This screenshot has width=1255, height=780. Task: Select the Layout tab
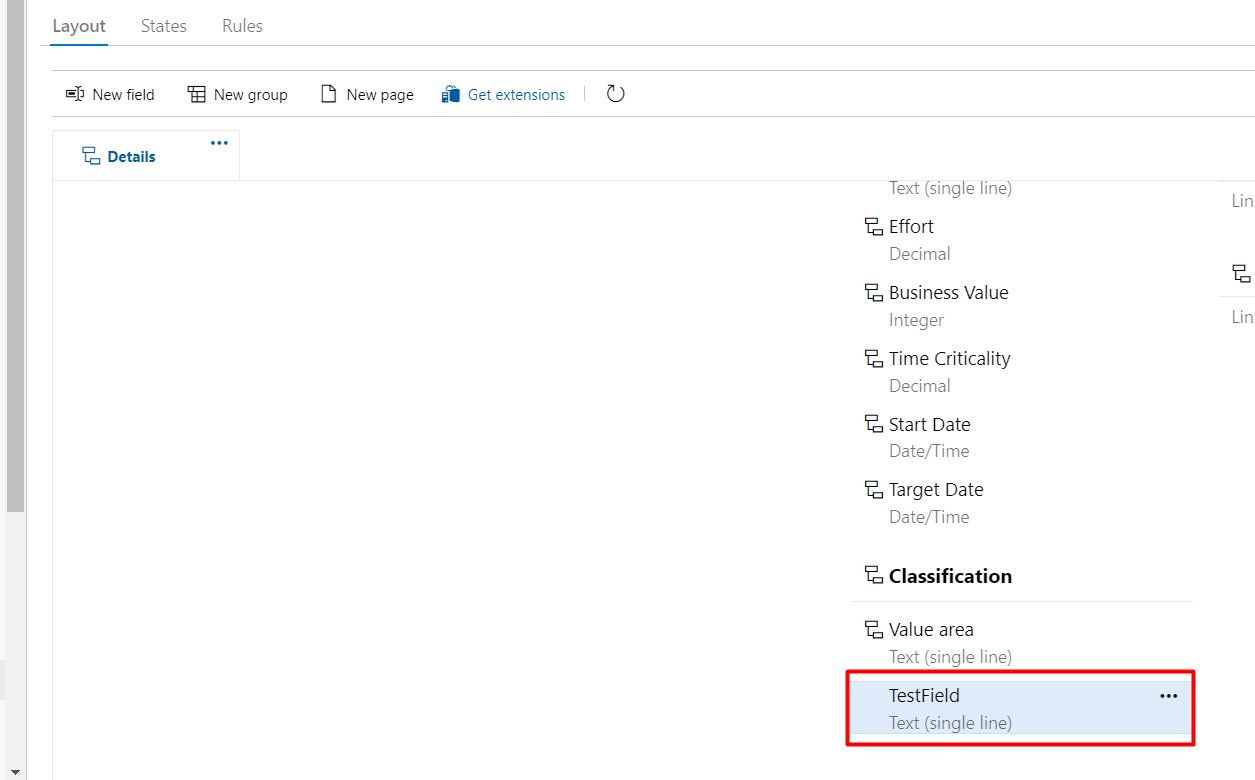pyautogui.click(x=79, y=26)
